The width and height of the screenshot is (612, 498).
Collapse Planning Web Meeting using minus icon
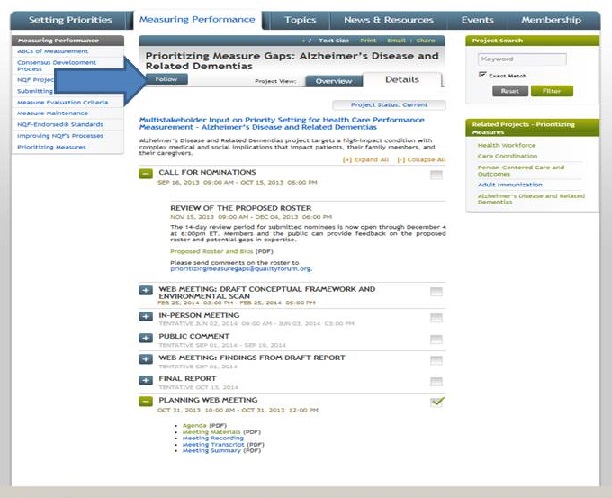click(146, 402)
